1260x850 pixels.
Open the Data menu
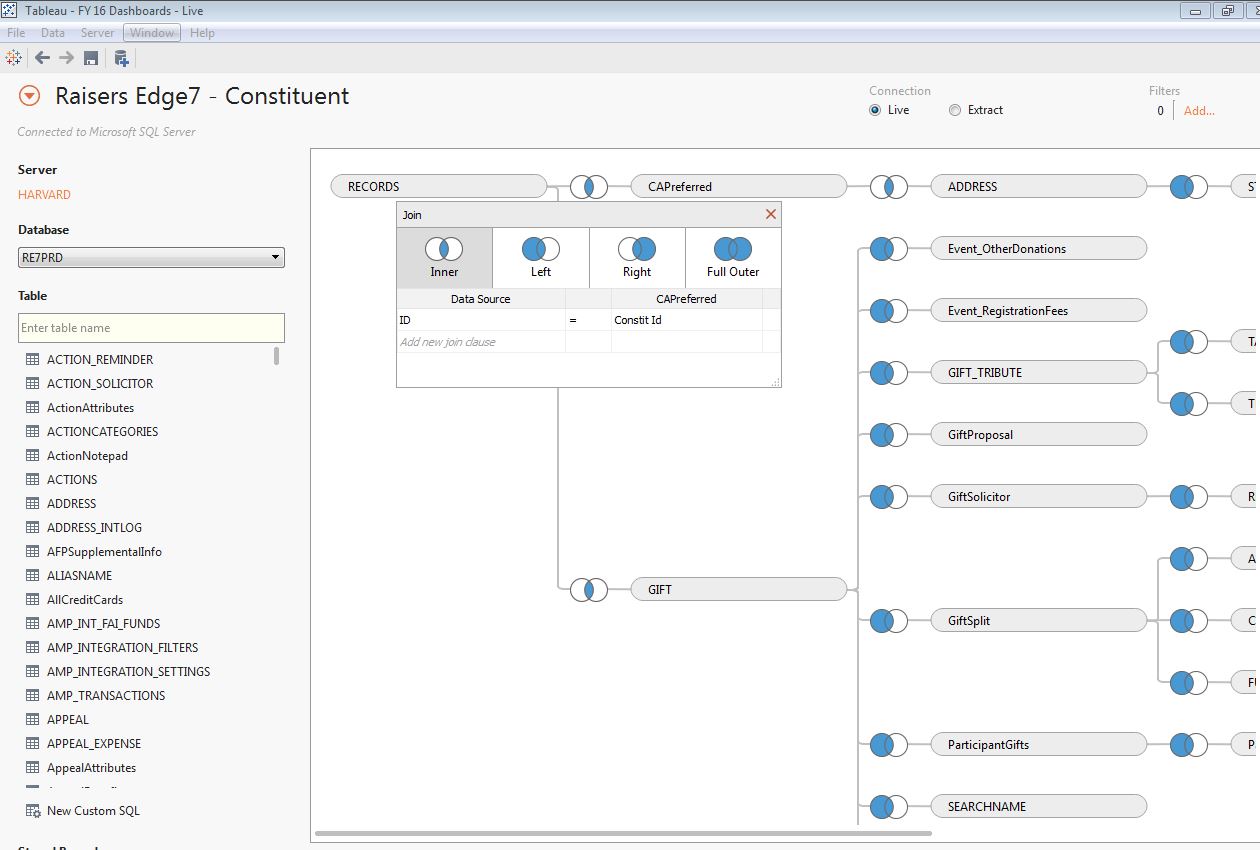pos(53,33)
